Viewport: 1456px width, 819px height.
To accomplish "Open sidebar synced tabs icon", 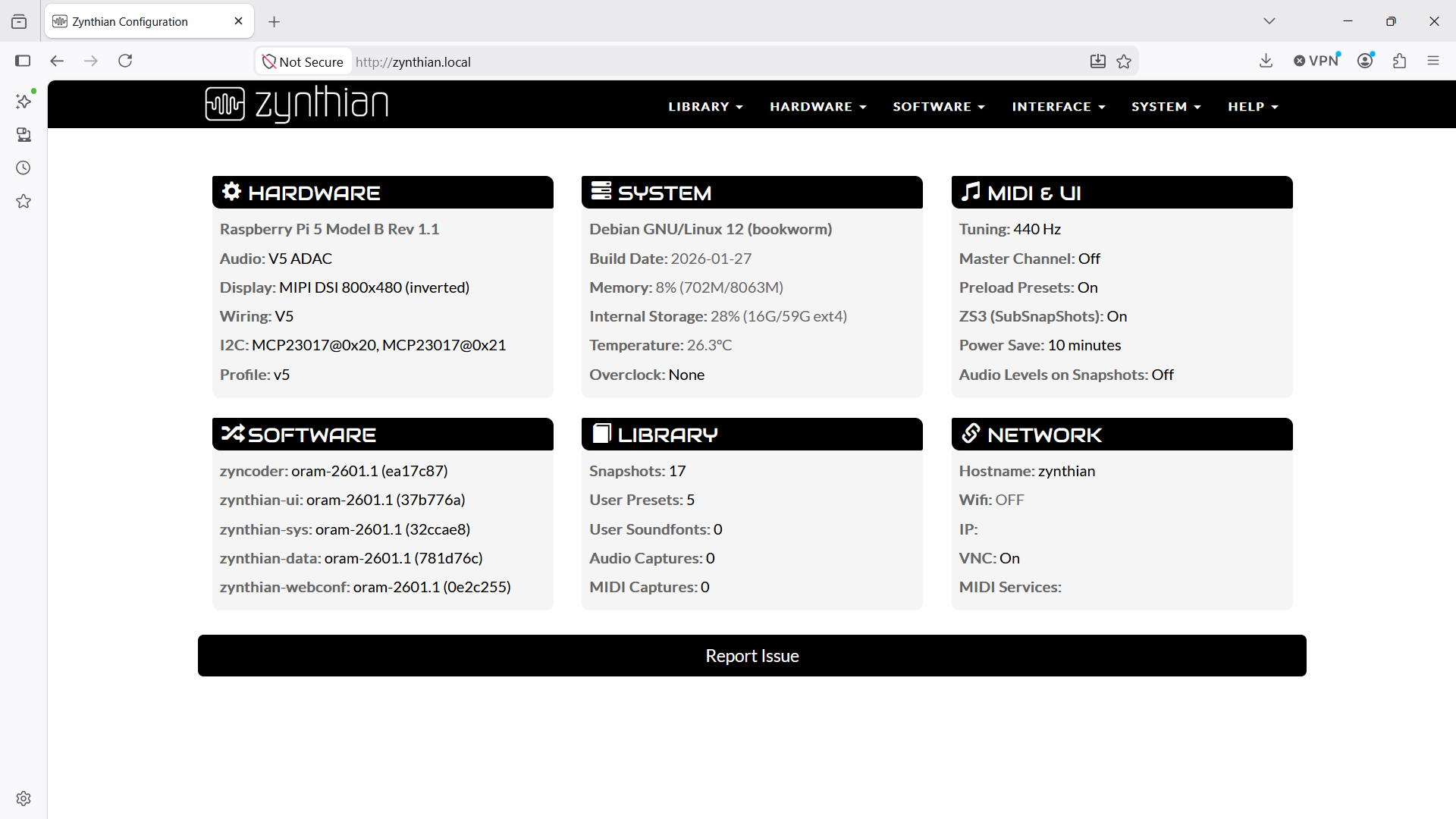I will (24, 134).
